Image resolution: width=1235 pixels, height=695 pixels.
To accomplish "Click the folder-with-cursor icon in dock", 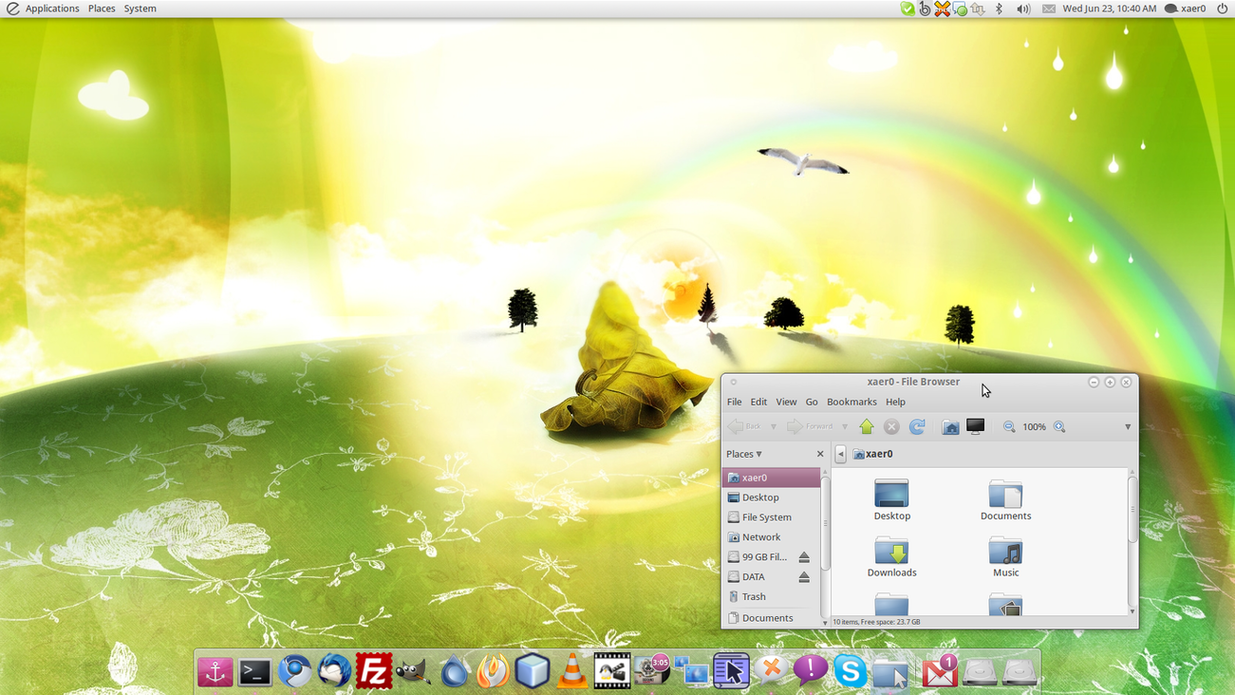I will click(890, 672).
